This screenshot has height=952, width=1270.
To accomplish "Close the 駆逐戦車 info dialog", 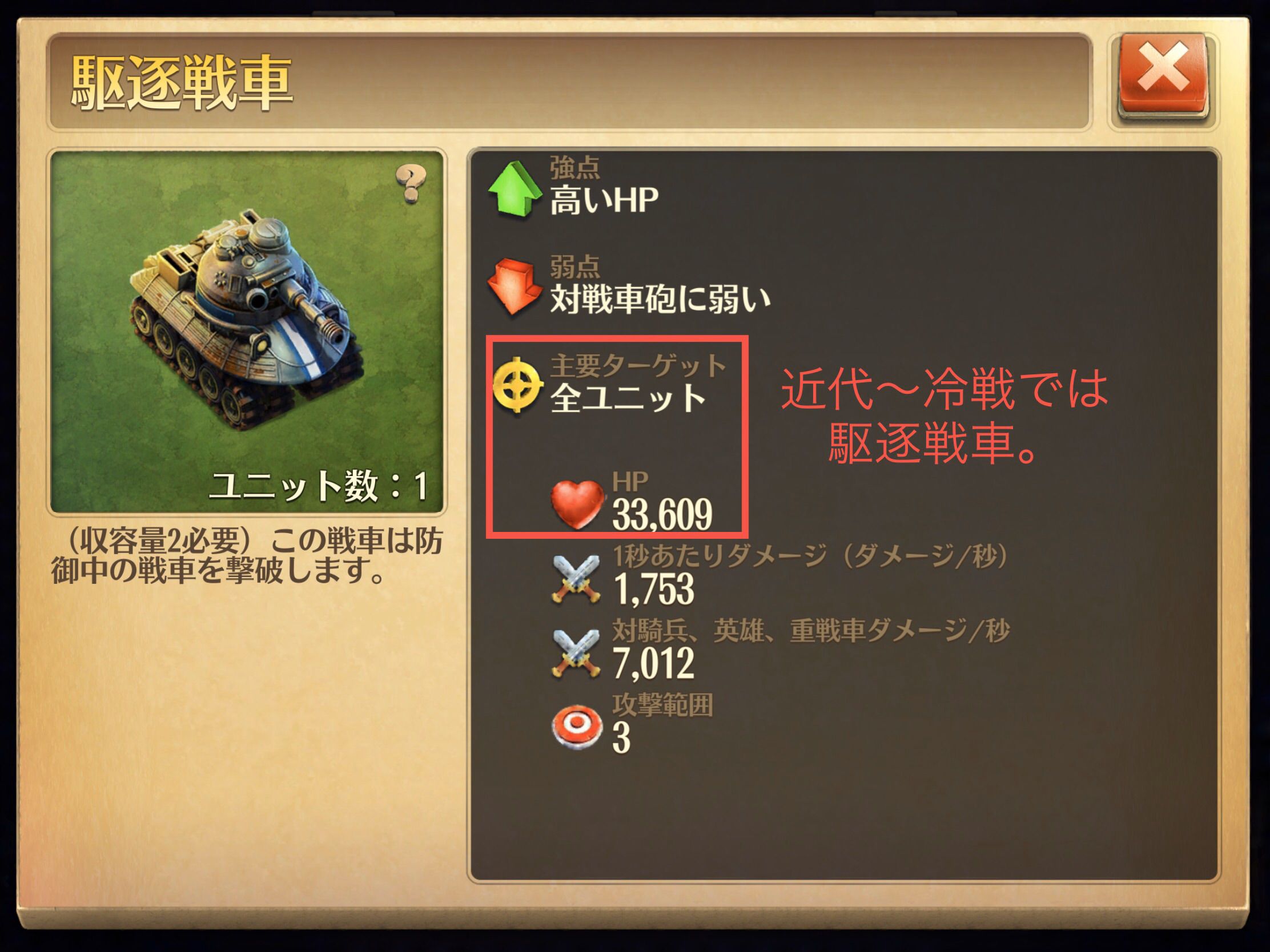I will tap(1163, 77).
